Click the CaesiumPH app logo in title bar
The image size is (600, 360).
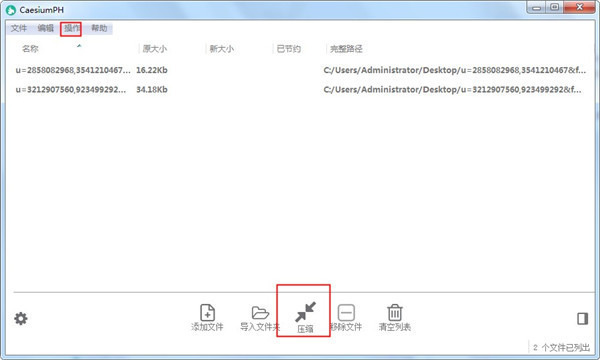pos(11,10)
